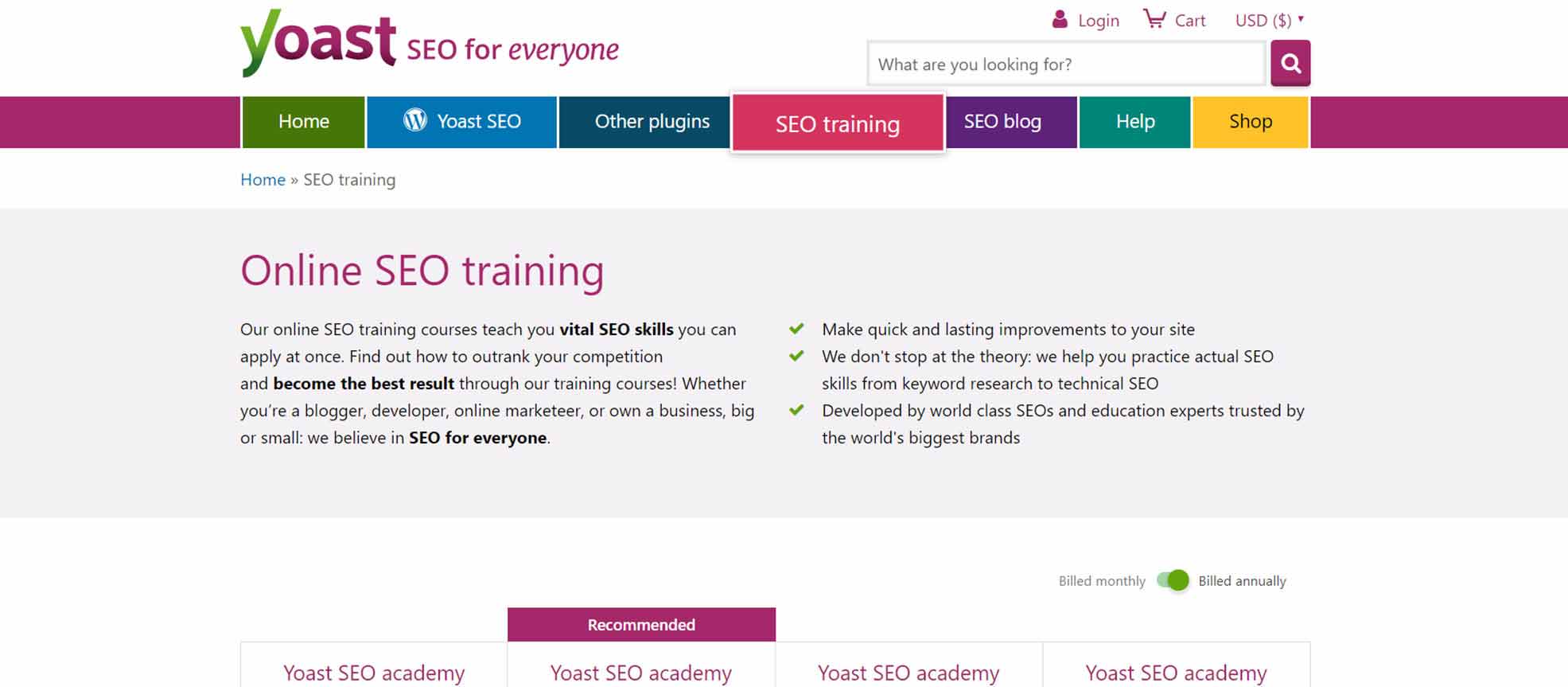This screenshot has height=687, width=1568.
Task: Open the Other plugins nav tab
Action: pyautogui.click(x=644, y=122)
